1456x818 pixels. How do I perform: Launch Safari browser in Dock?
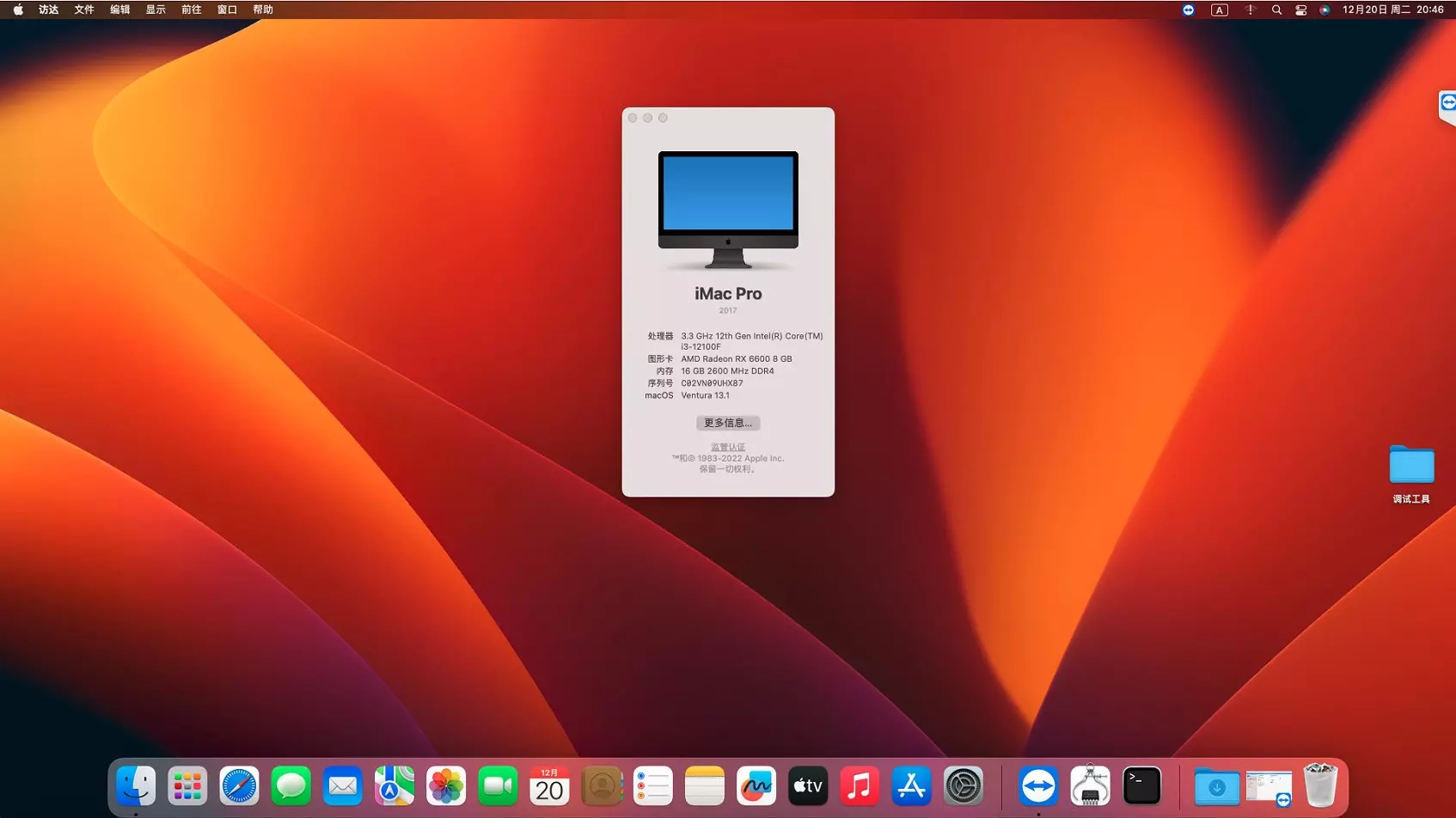click(x=239, y=785)
